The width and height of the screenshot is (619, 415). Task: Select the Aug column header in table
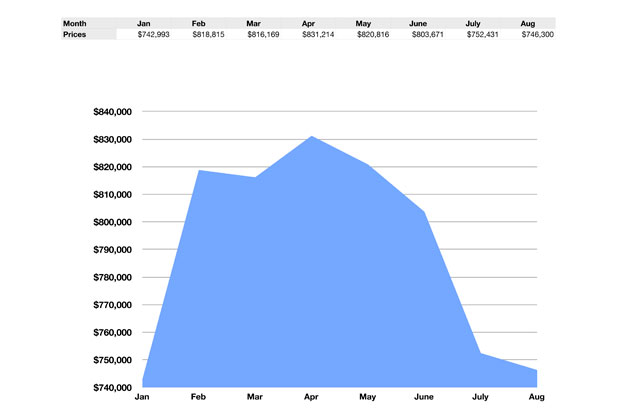click(x=528, y=22)
